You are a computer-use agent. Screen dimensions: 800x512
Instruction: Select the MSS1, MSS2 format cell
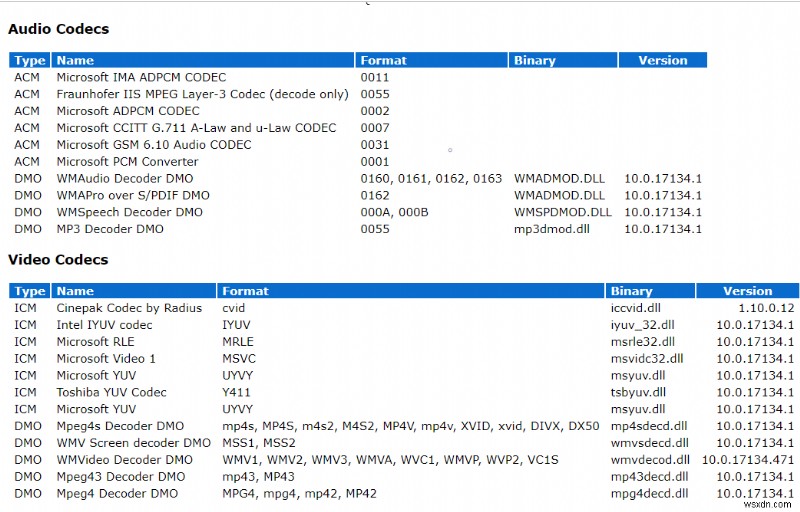(x=259, y=443)
